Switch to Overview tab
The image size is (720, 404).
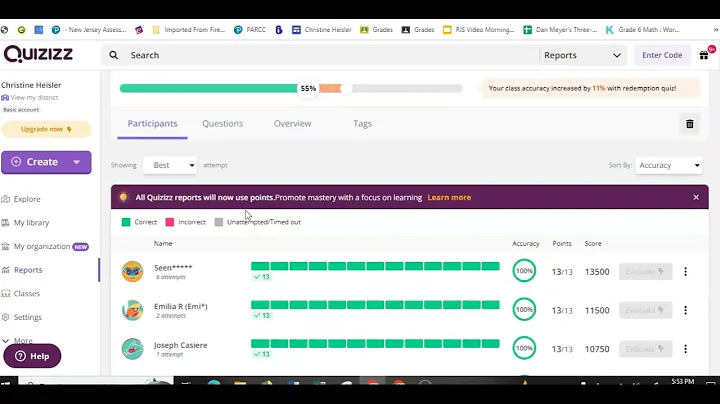pos(292,124)
